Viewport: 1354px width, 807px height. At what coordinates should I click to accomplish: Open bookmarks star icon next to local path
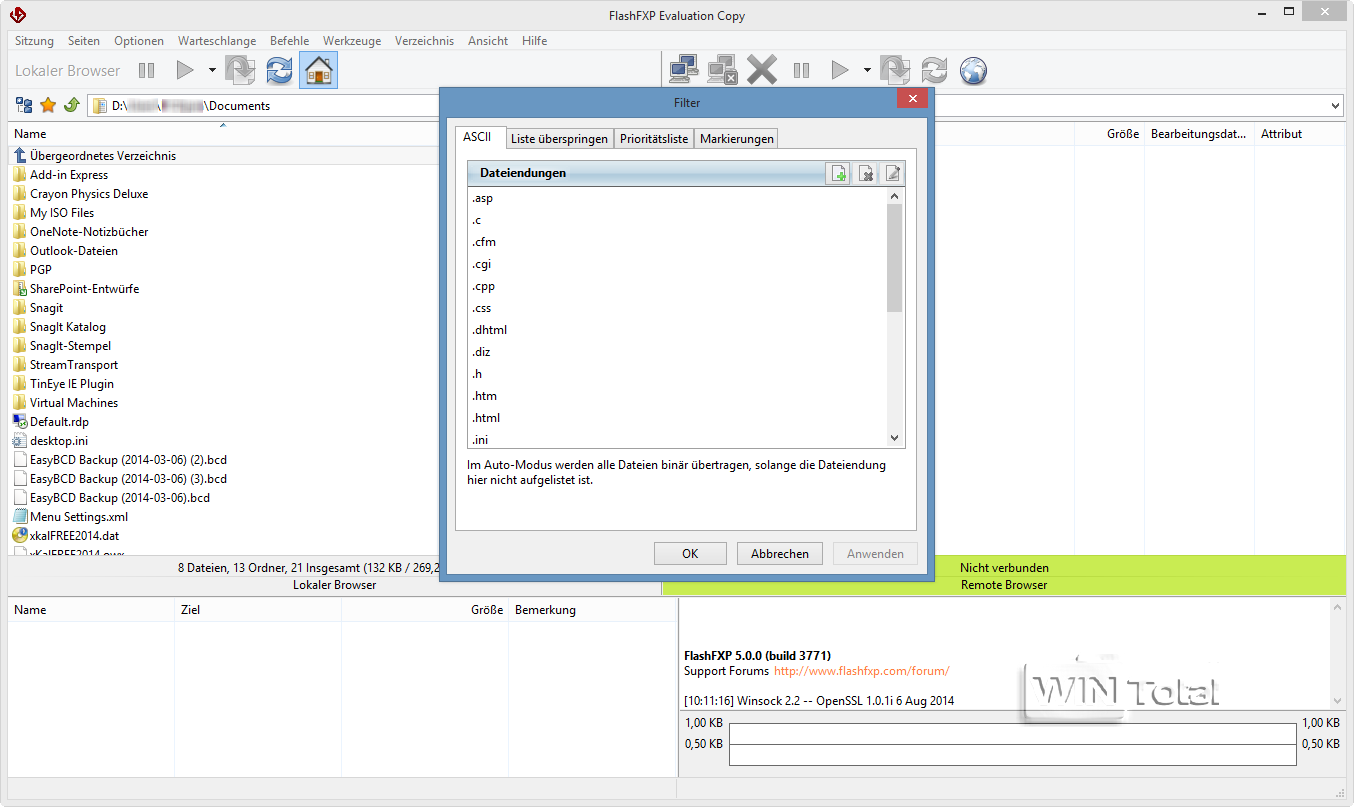(47, 105)
